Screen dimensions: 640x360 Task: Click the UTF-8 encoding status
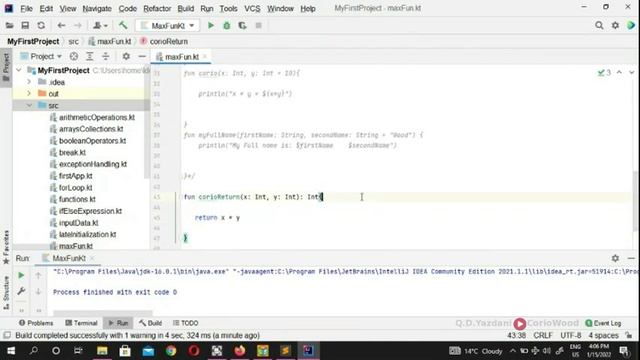(571, 335)
